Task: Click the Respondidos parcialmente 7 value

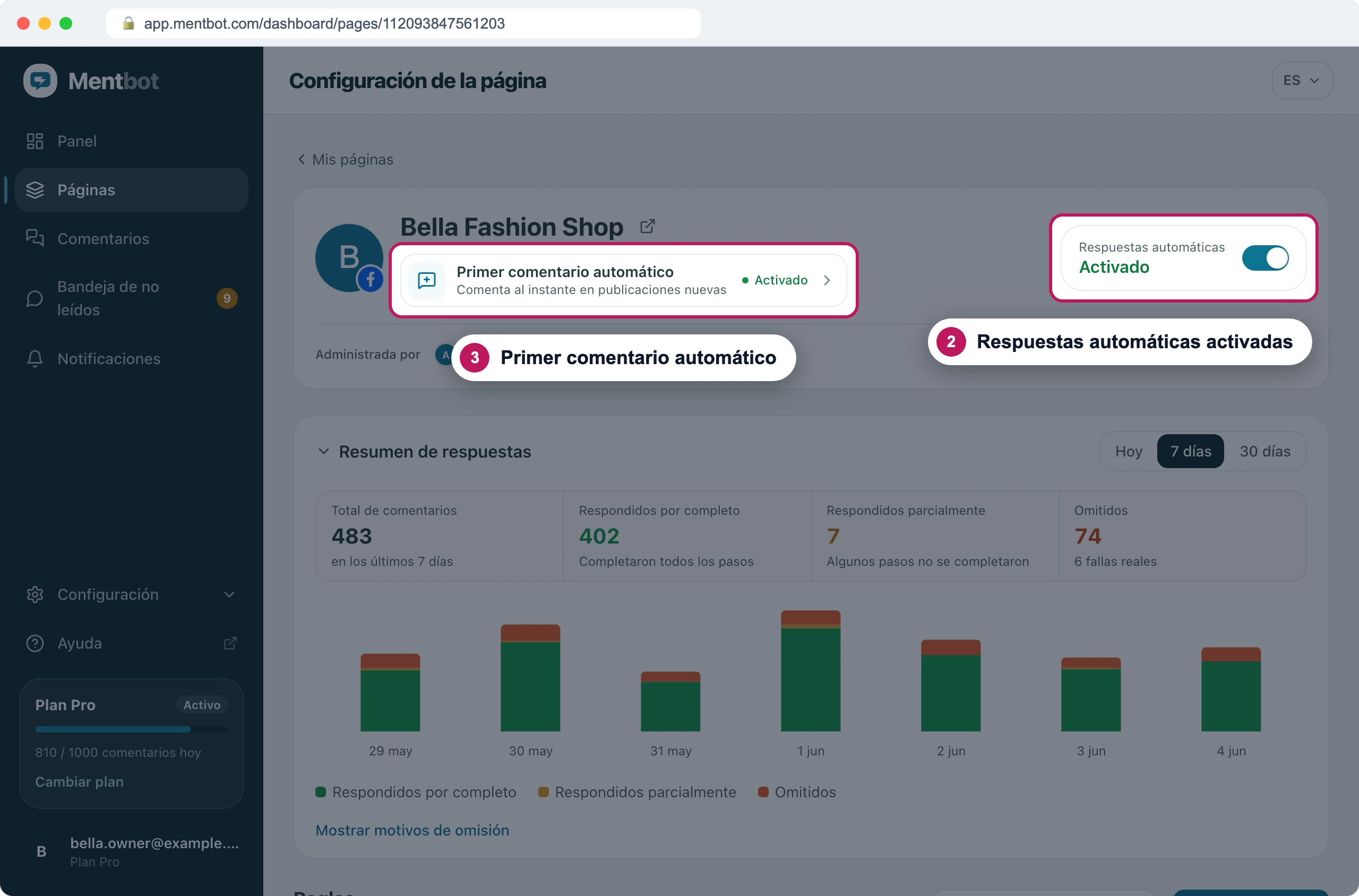Action: click(x=833, y=536)
